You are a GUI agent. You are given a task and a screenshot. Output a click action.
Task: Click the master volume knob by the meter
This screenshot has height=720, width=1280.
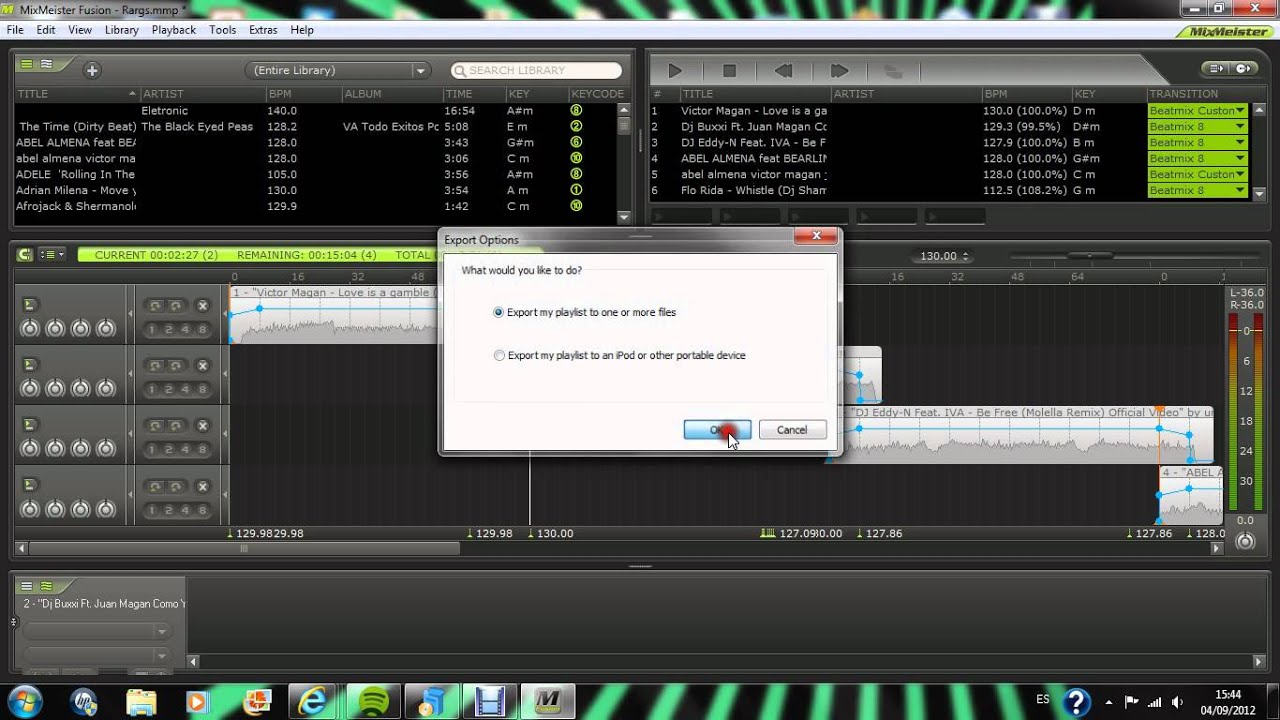click(1244, 541)
